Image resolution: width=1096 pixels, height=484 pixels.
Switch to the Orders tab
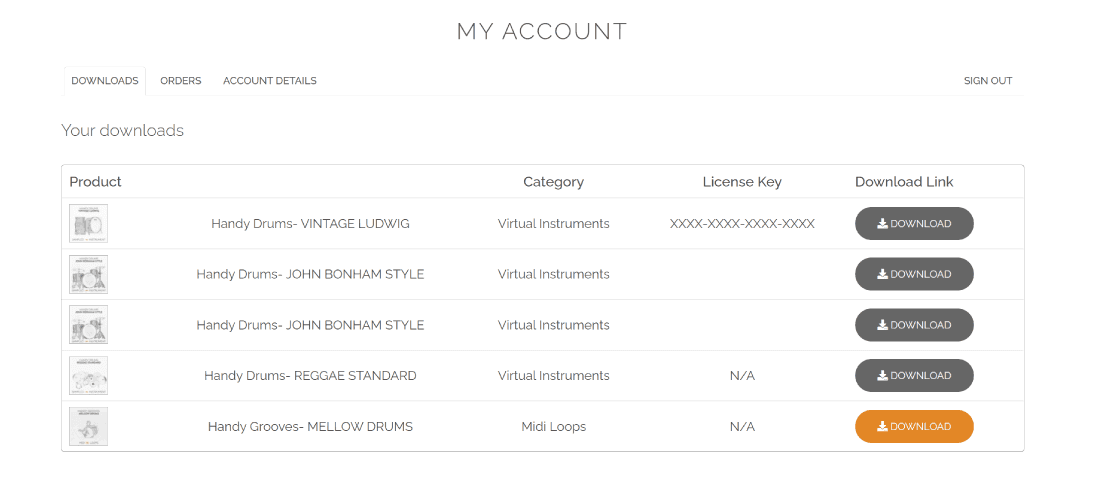click(181, 81)
